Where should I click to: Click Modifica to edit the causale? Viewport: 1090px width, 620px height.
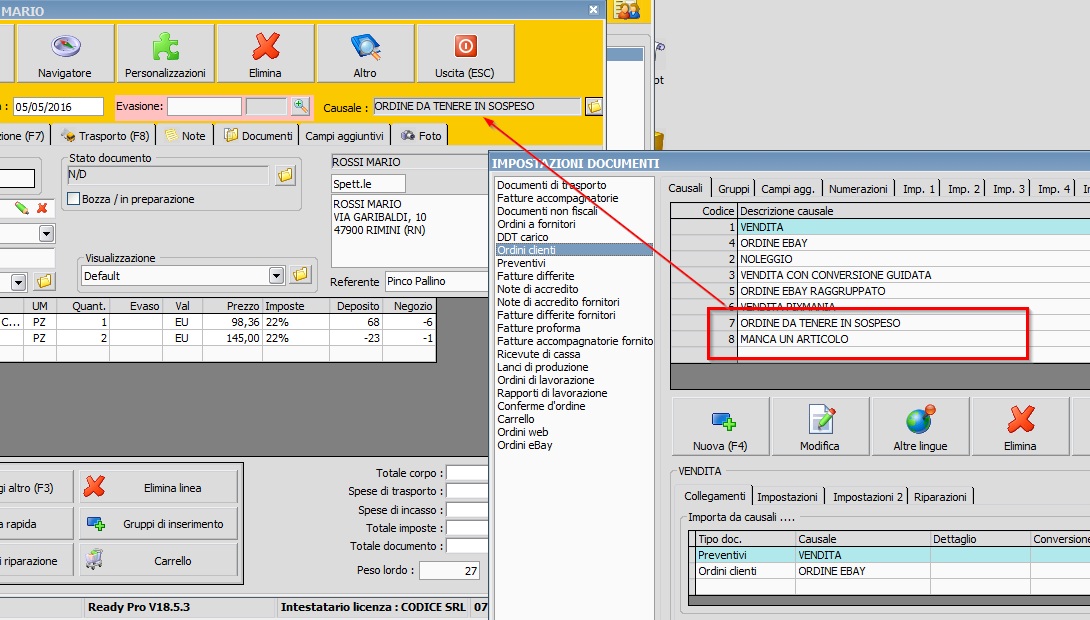[820, 427]
